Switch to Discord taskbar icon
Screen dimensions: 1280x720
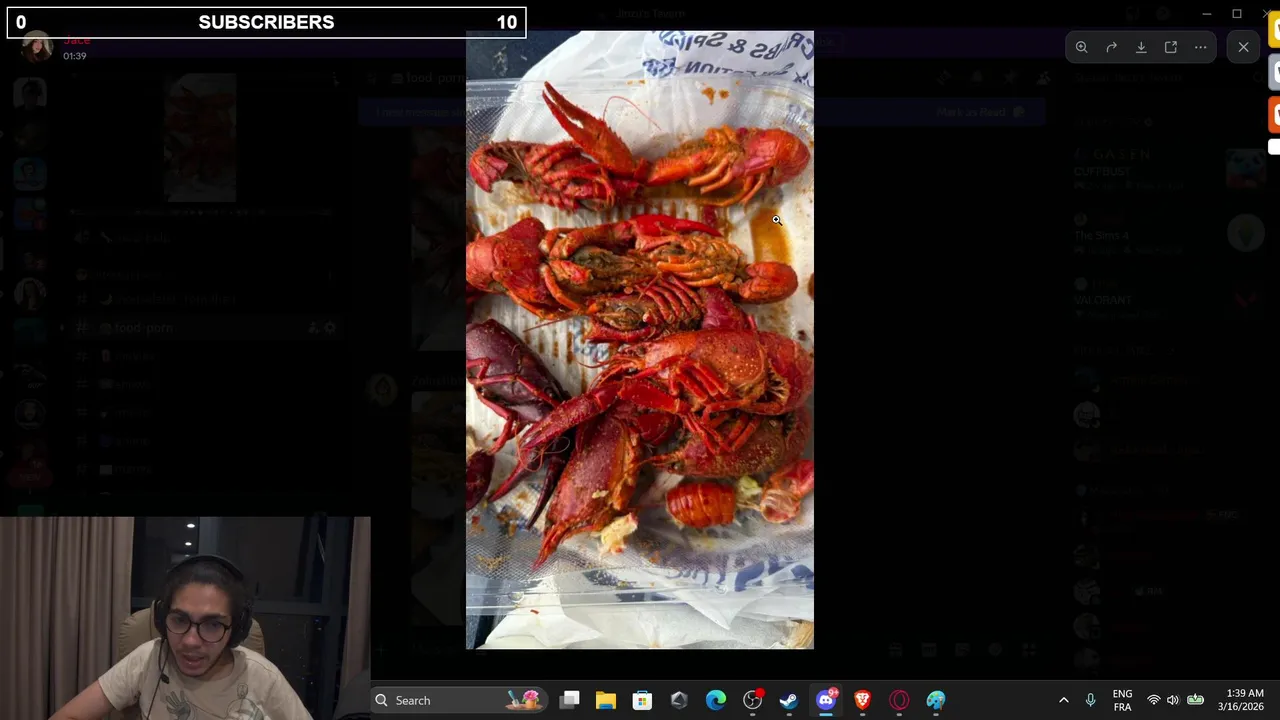tap(826, 700)
